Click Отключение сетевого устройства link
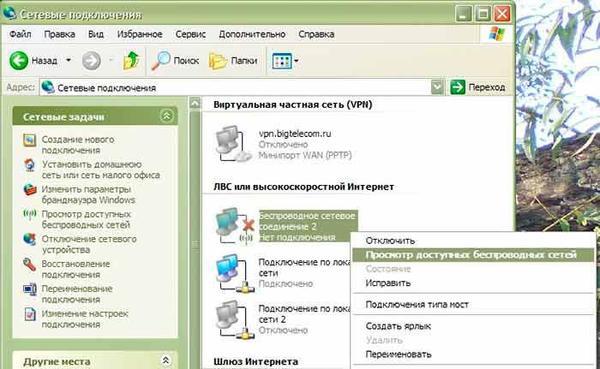 89,244
